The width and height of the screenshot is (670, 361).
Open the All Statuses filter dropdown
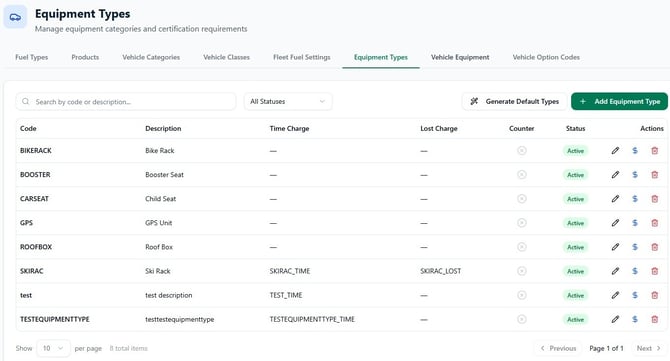pos(288,102)
